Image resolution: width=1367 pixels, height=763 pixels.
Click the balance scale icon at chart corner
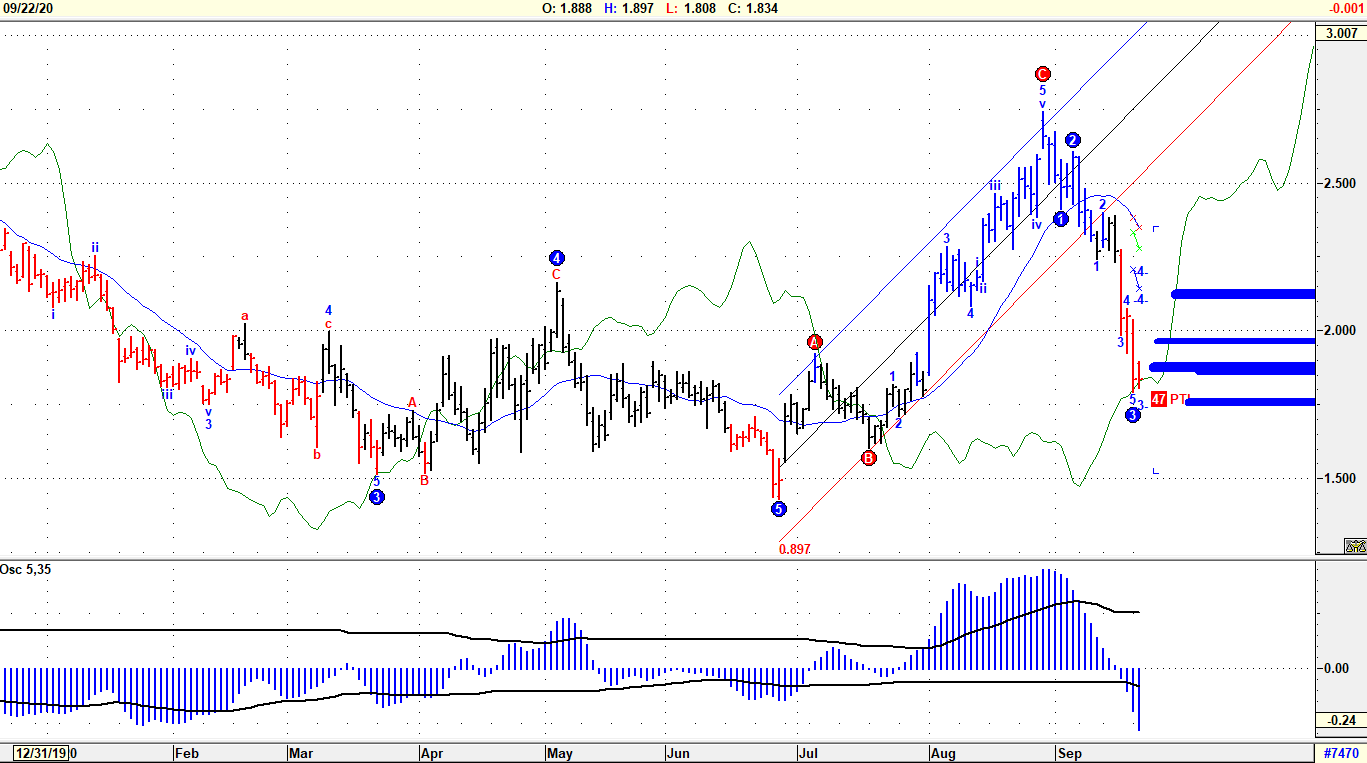[1355, 546]
